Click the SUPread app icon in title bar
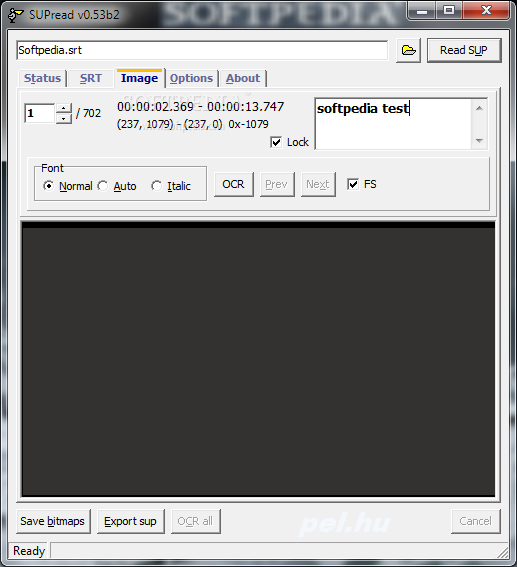 15,15
